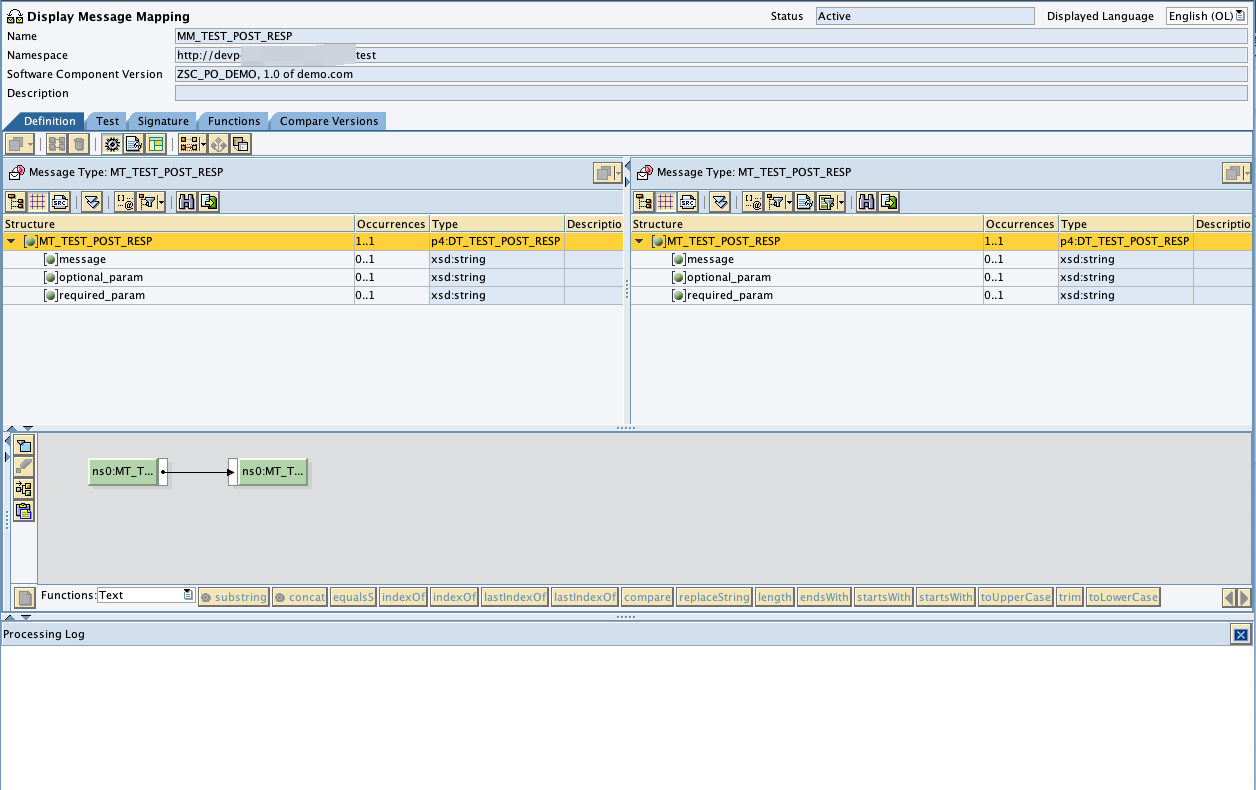The width and height of the screenshot is (1256, 790).
Task: Insert the endsWith function
Action: (825, 597)
